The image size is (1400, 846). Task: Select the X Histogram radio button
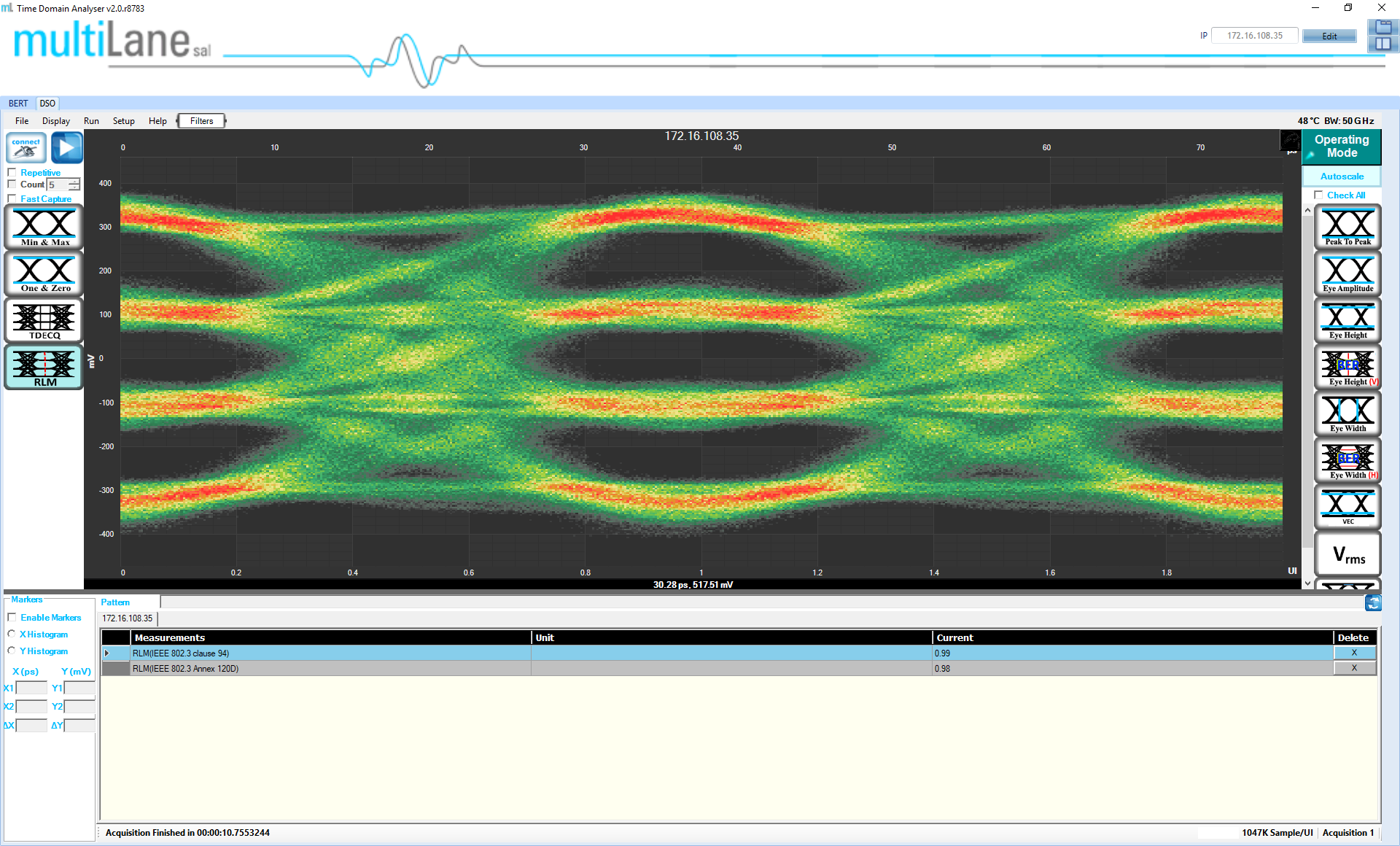12,634
